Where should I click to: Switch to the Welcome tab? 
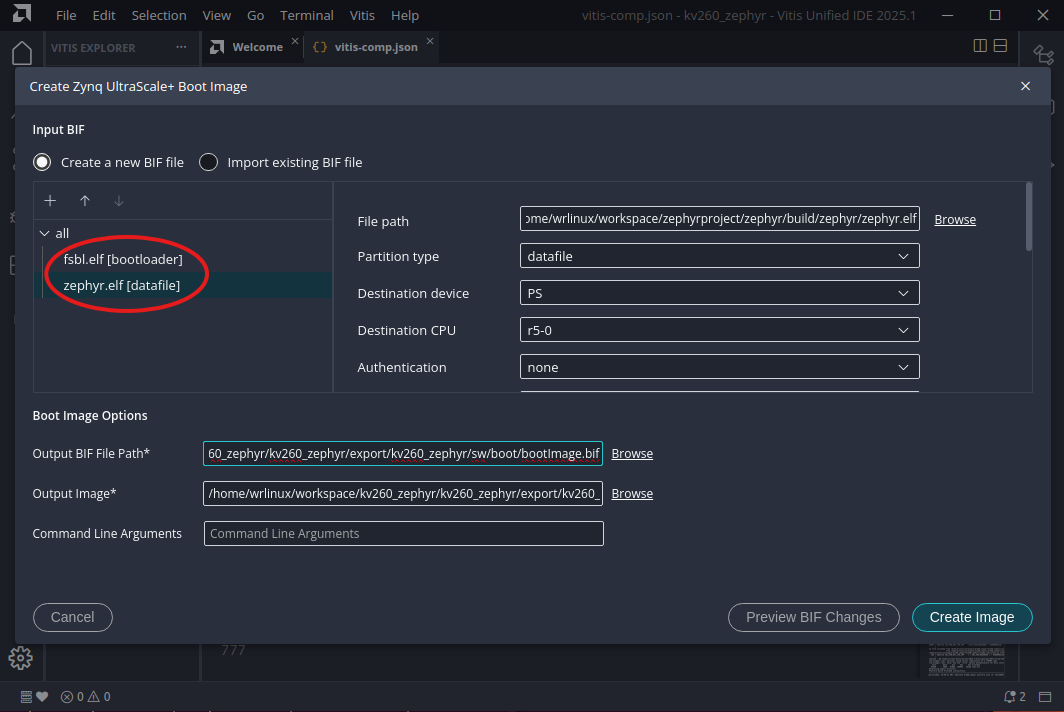tap(257, 47)
